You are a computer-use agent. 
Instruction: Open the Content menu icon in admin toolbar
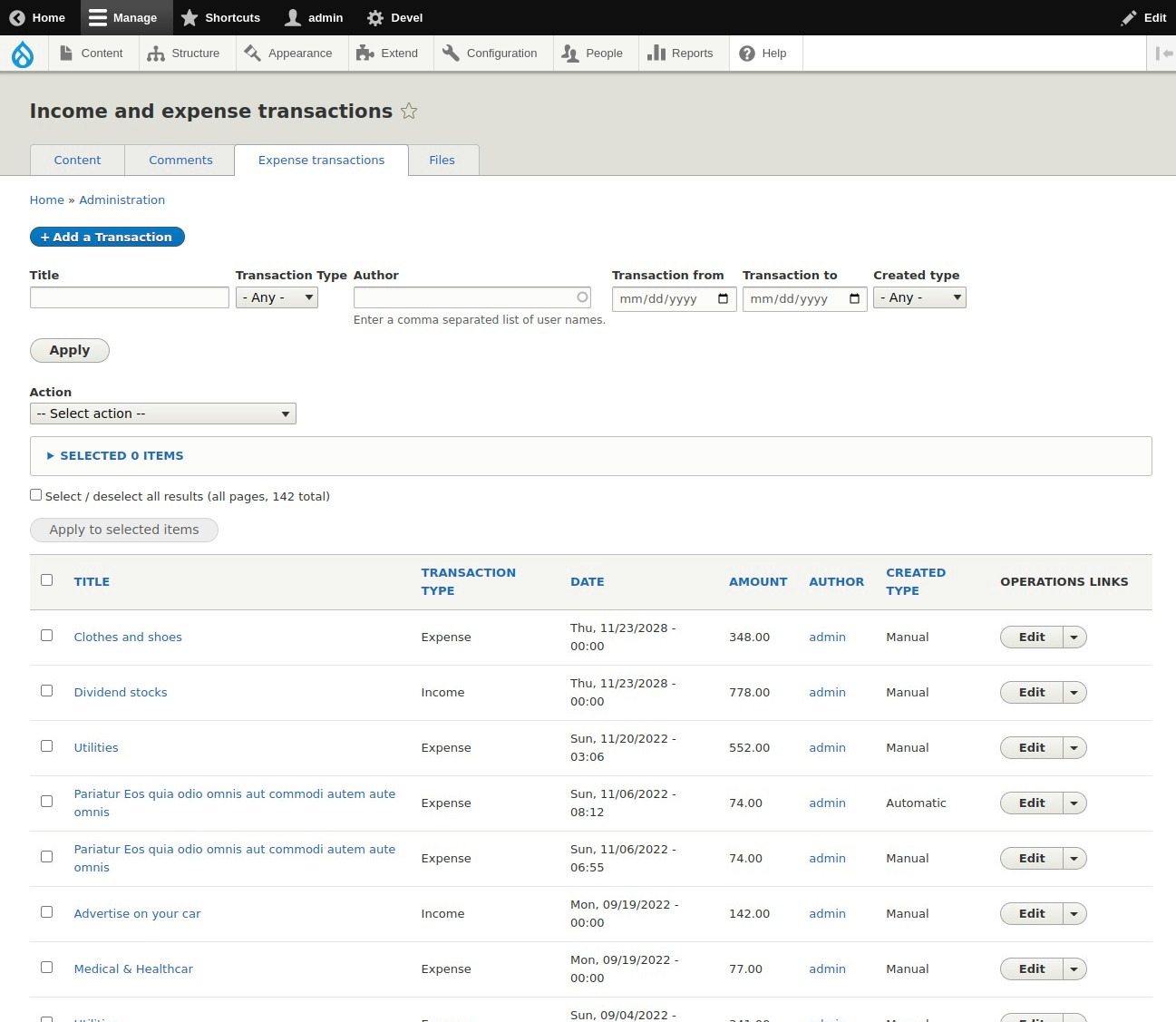coord(67,53)
